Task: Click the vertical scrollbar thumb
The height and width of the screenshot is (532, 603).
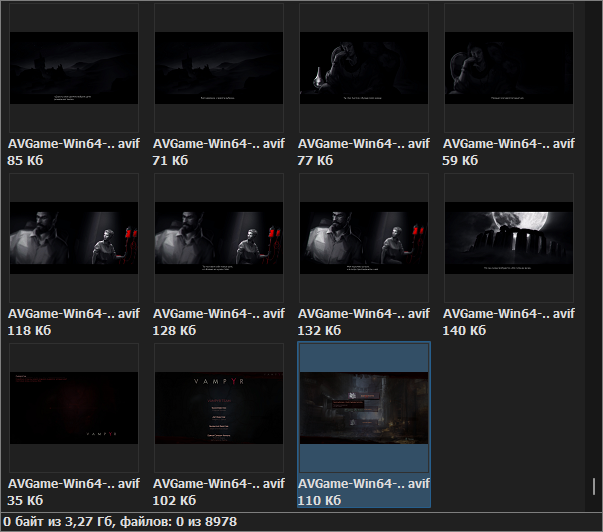Action: (594, 487)
